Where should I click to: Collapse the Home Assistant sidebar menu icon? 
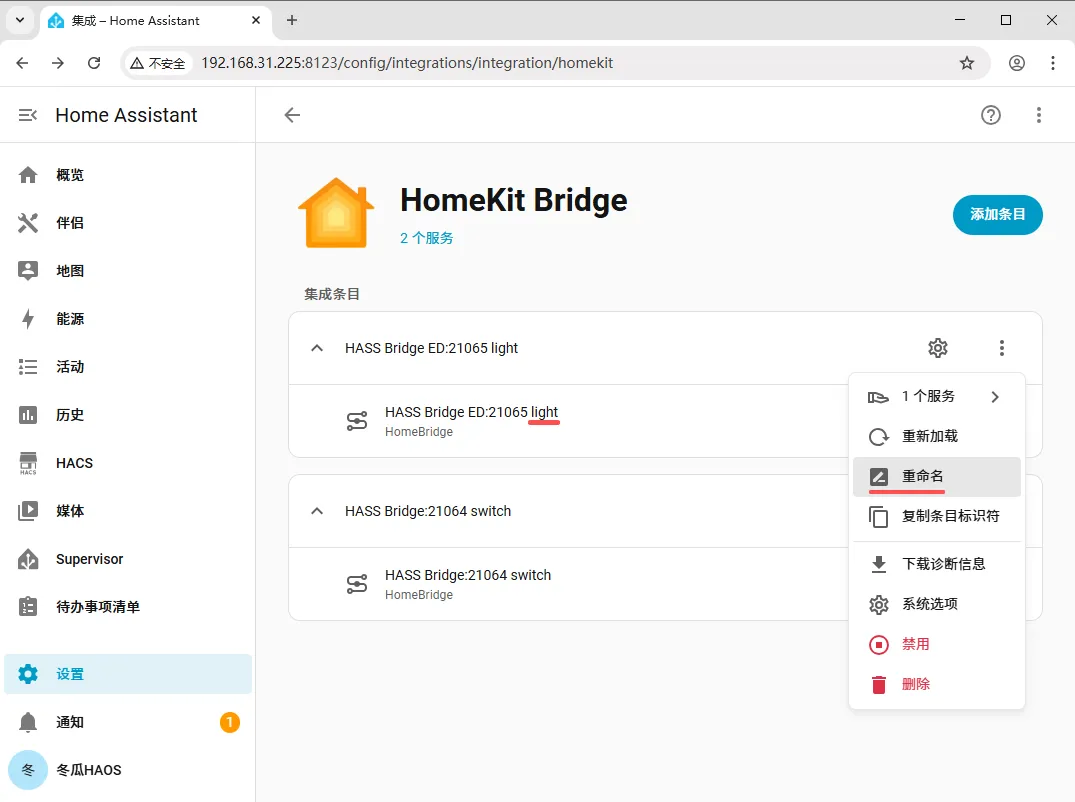coord(27,115)
